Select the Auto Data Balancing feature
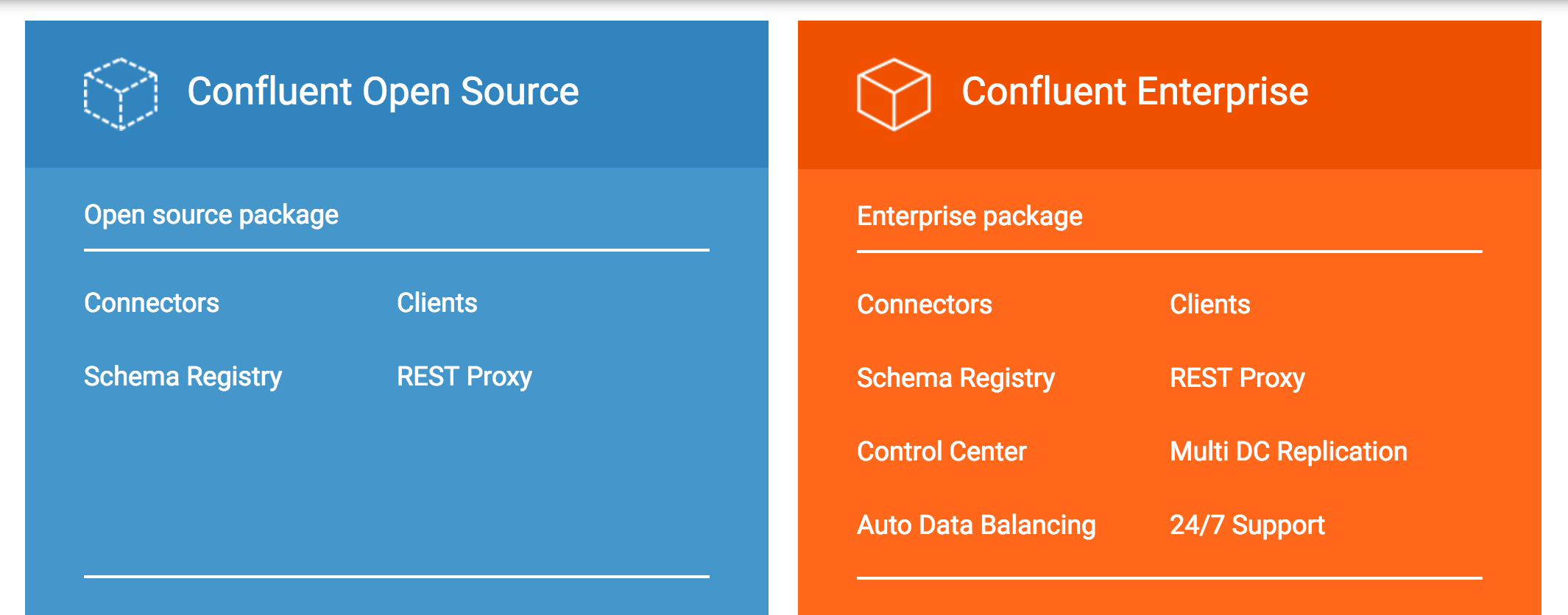 pos(976,525)
